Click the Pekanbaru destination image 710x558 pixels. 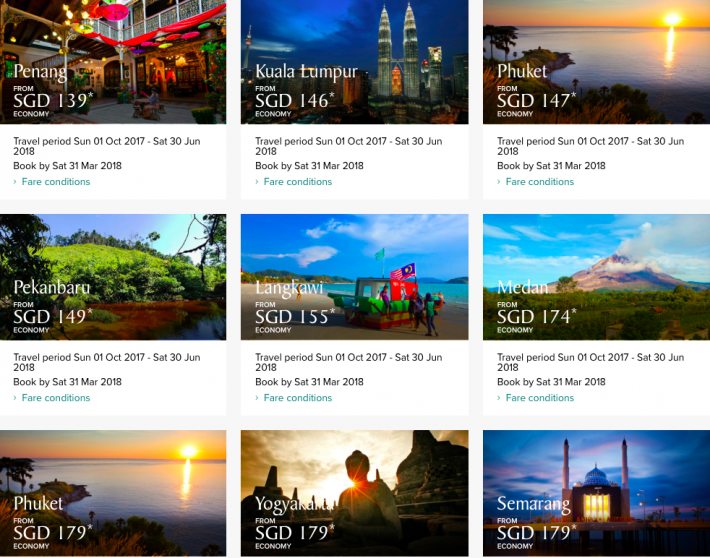point(113,276)
